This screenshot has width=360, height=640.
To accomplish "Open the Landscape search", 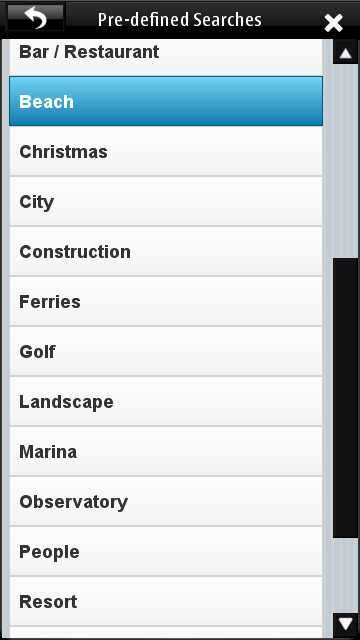I will [166, 402].
